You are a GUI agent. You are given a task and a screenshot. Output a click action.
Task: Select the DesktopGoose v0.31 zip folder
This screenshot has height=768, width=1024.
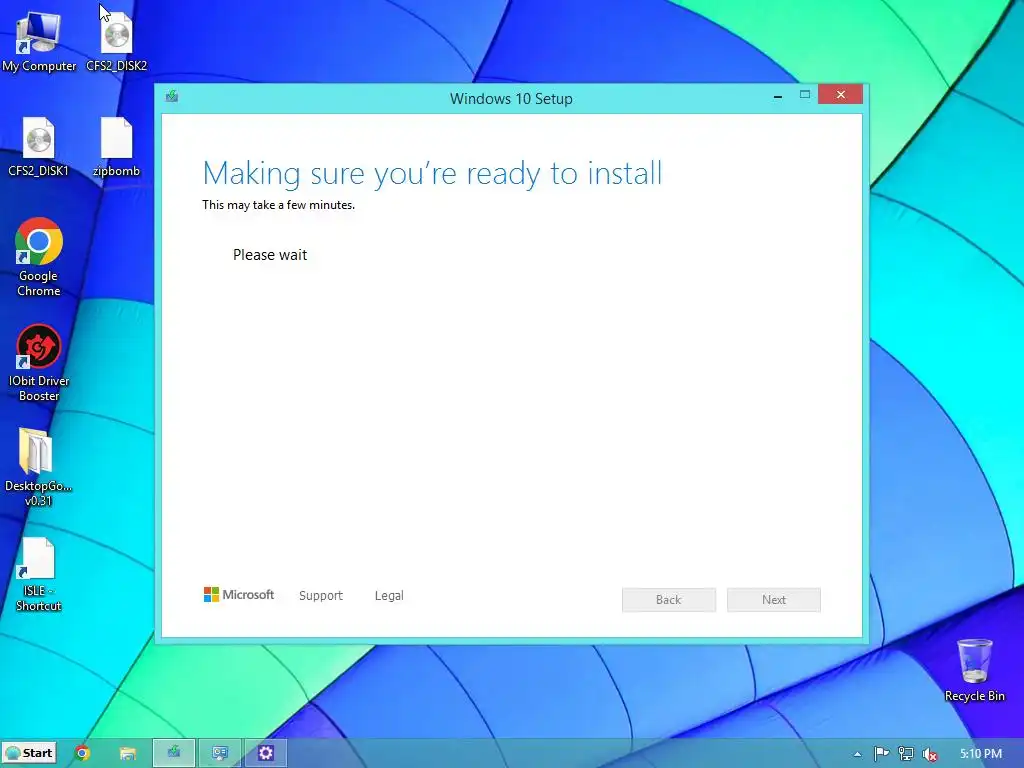coord(39,467)
